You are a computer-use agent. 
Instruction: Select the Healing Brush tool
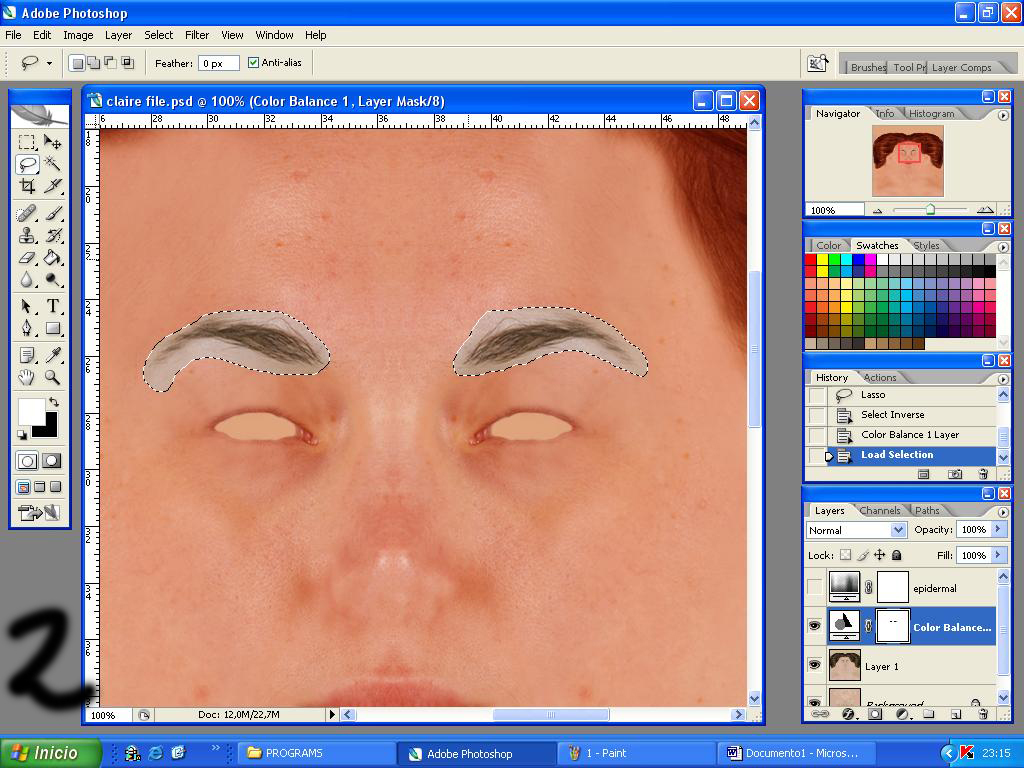[27, 214]
